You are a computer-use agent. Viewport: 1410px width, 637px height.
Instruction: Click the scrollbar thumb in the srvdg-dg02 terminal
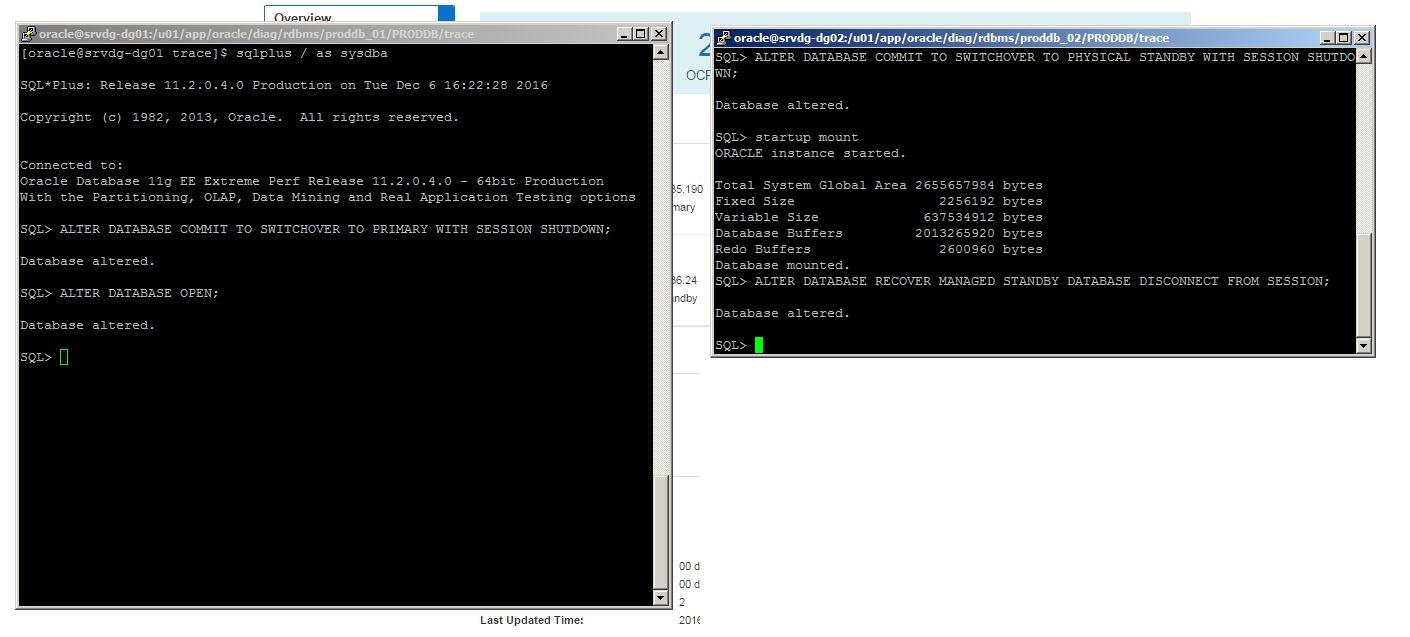pos(1363,285)
